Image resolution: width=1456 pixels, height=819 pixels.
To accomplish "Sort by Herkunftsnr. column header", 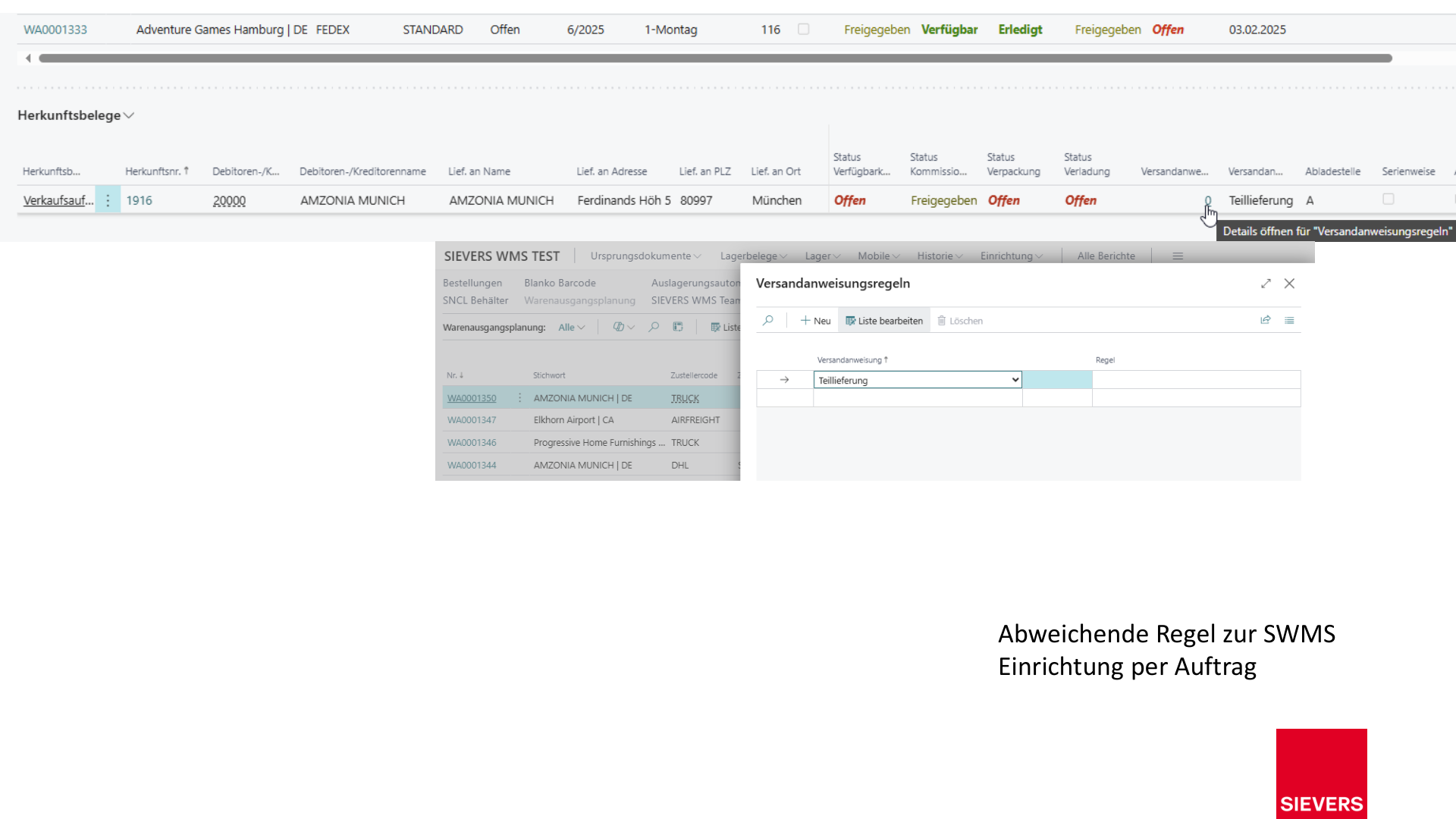I will coord(157,171).
